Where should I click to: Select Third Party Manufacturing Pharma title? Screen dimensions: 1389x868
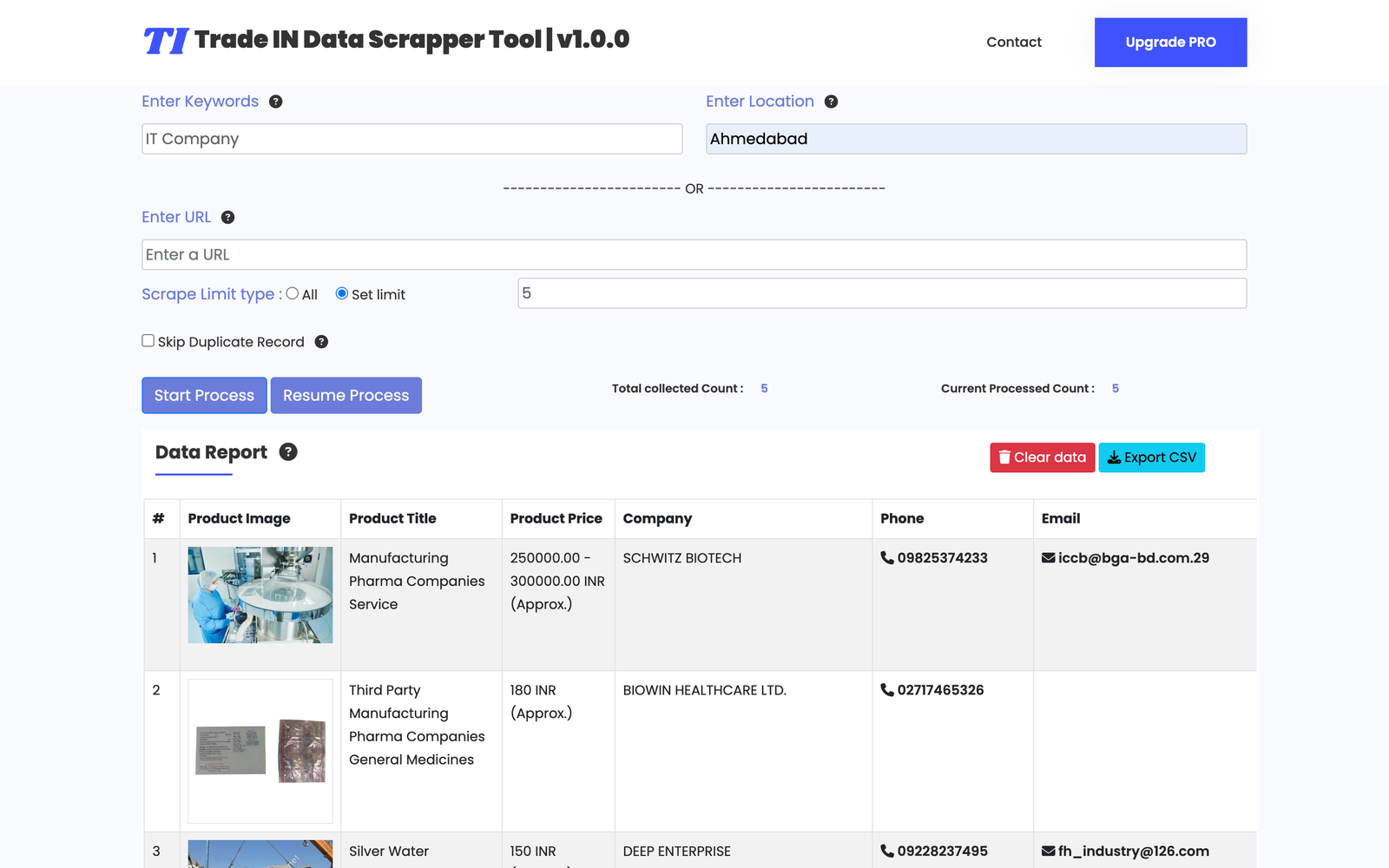tap(417, 725)
